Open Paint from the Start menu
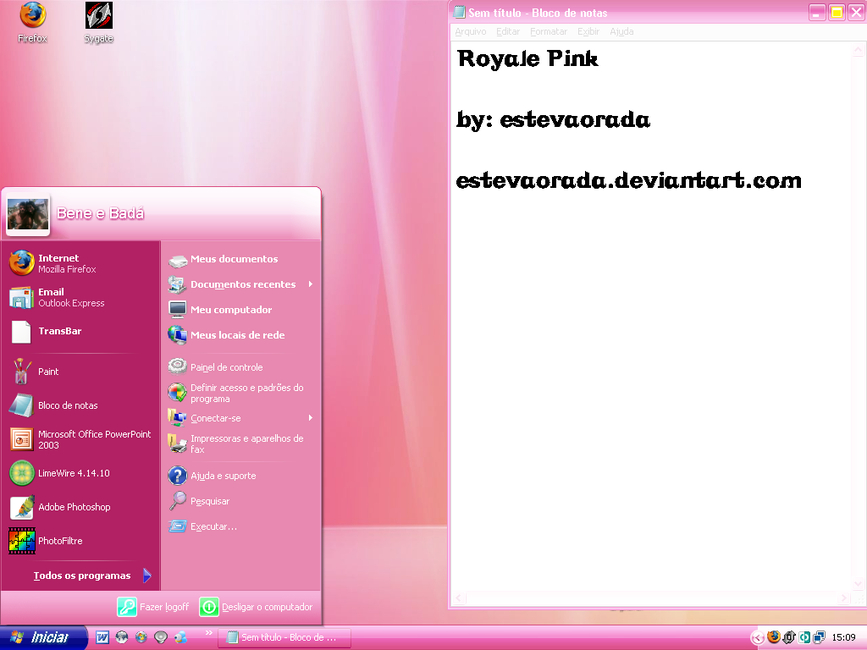The image size is (867, 650). (x=81, y=371)
